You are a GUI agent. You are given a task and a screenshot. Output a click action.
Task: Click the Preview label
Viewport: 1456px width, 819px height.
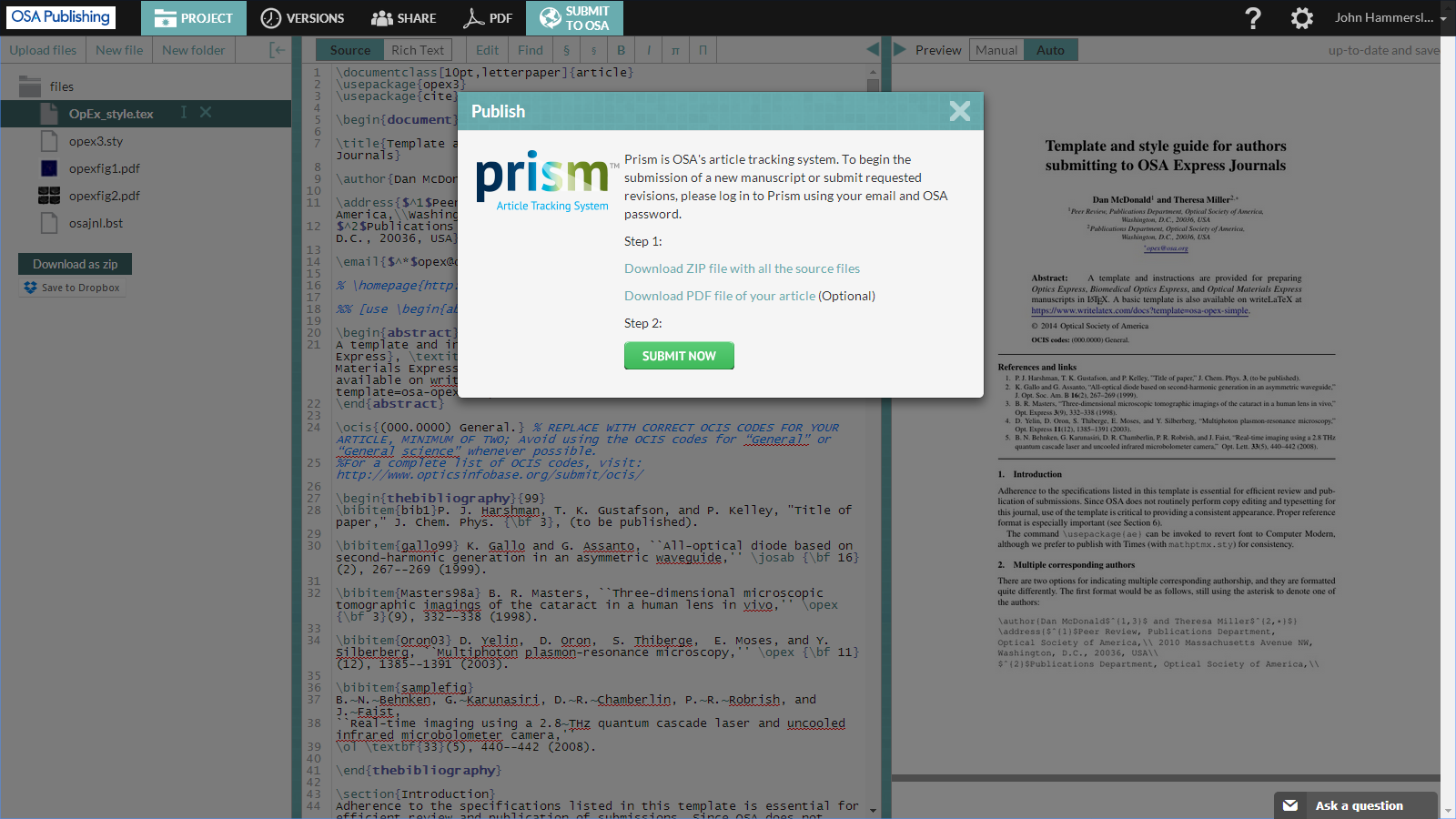tap(938, 50)
